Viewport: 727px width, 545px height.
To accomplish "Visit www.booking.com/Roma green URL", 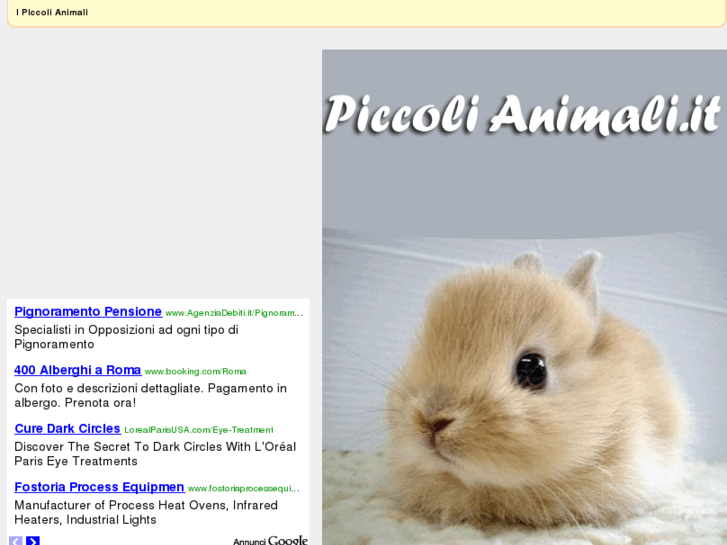I will tap(195, 372).
